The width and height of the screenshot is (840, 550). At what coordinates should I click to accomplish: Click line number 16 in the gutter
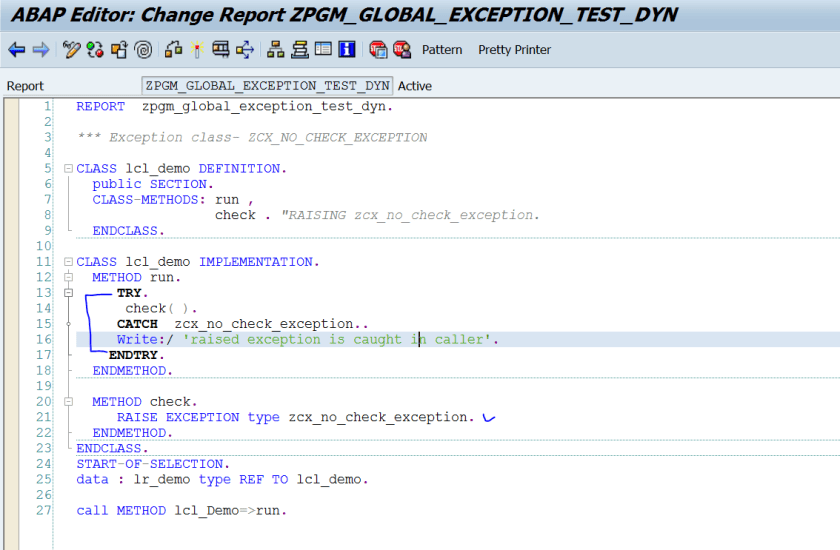pyautogui.click(x=43, y=340)
